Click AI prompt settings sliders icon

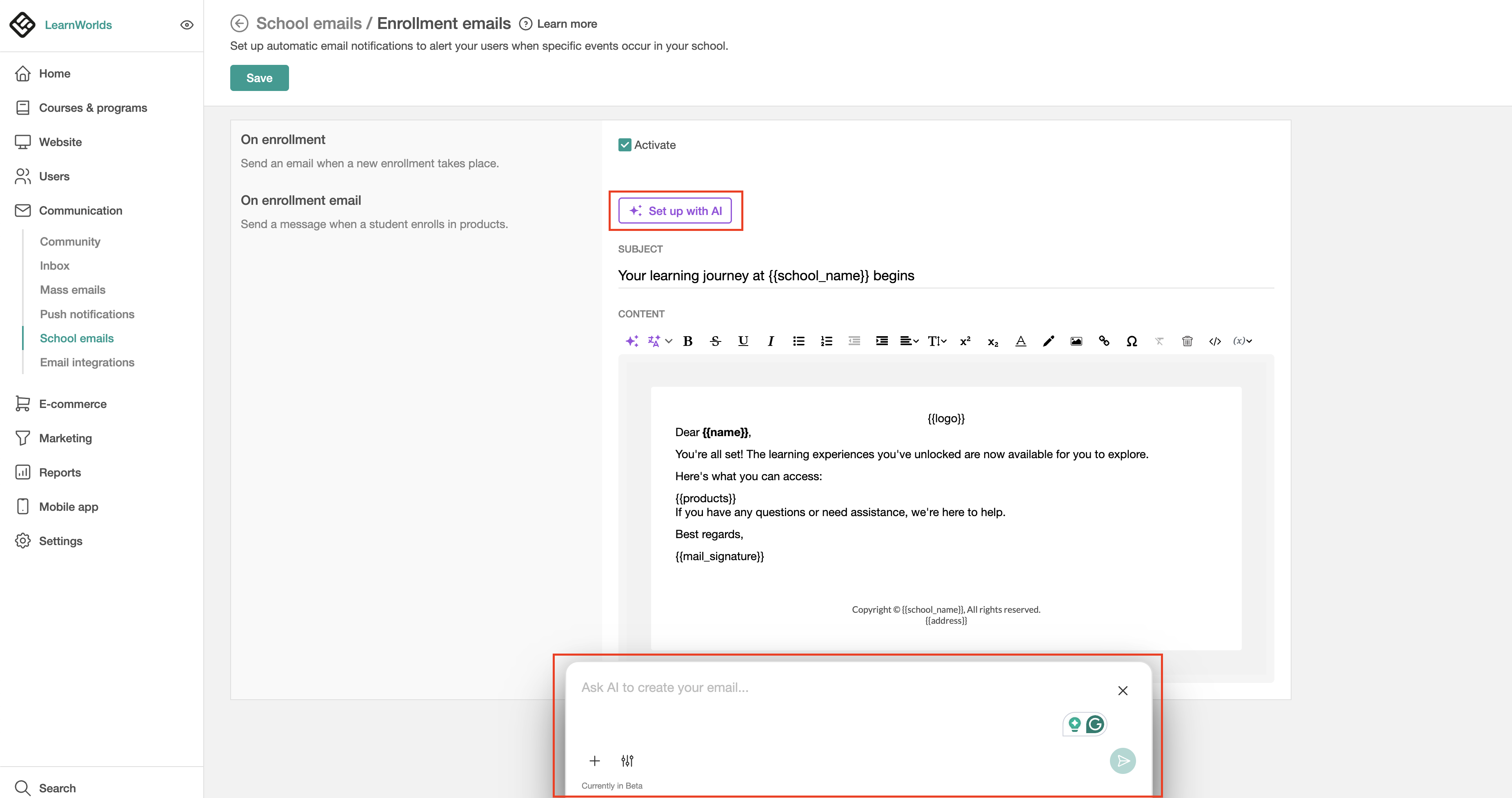pyautogui.click(x=627, y=760)
